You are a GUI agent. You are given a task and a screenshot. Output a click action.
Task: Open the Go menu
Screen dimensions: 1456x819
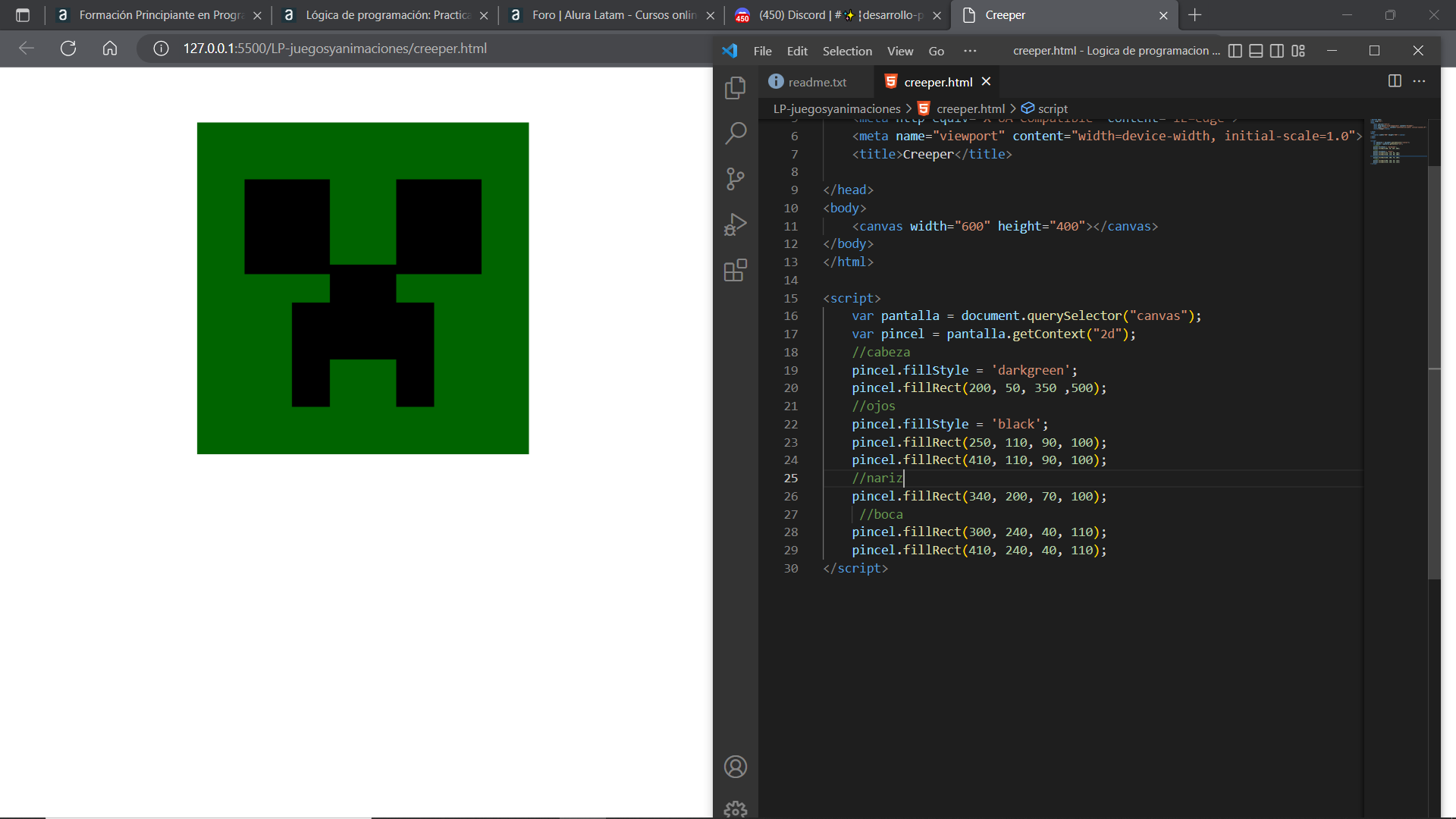tap(937, 51)
